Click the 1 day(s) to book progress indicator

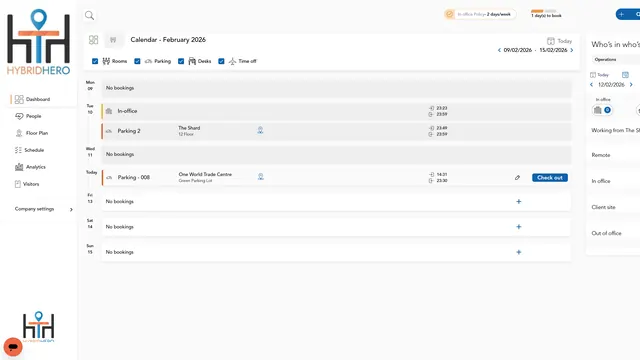[x=546, y=13]
